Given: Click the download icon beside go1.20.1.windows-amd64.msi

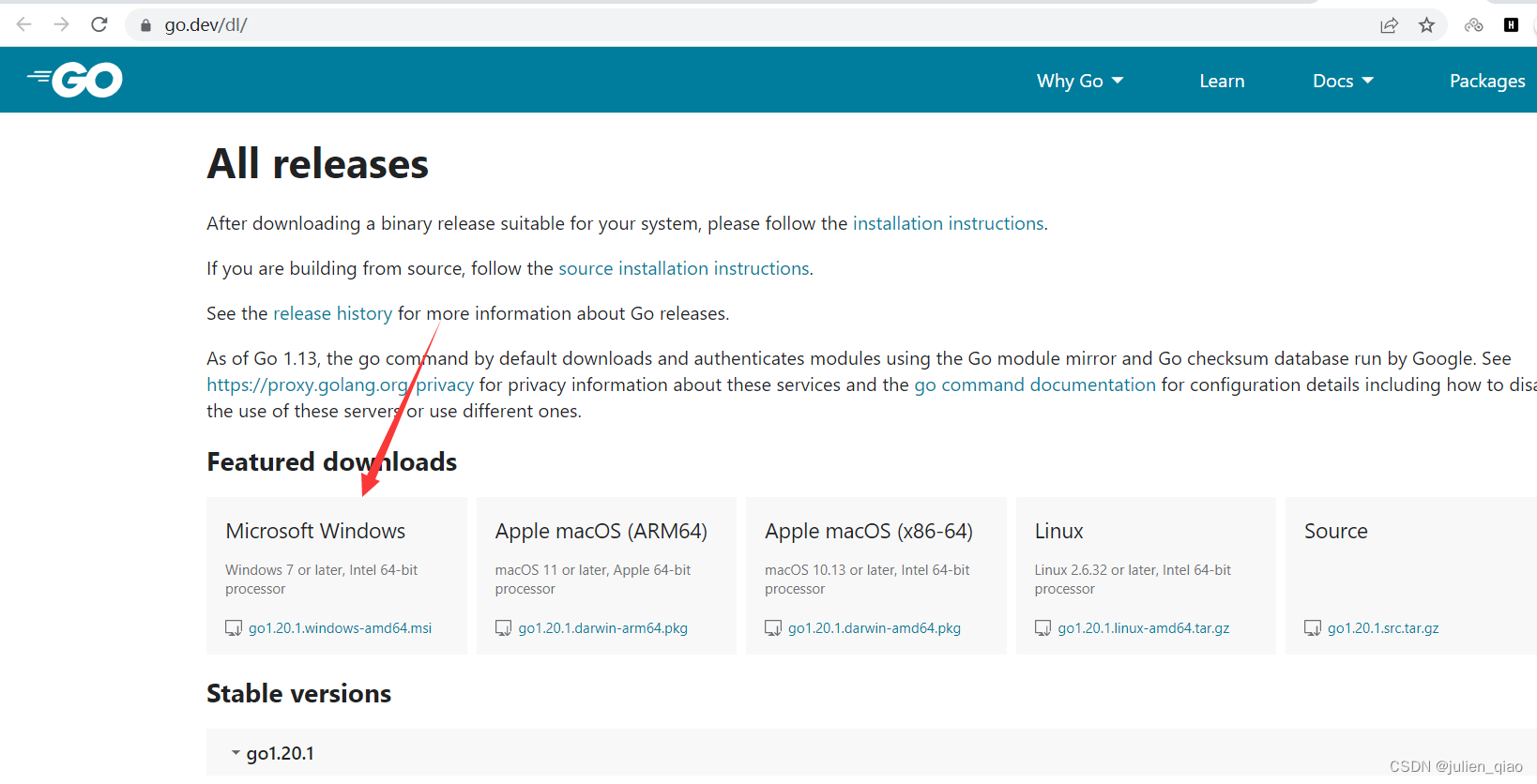Looking at the screenshot, I should coord(234,628).
